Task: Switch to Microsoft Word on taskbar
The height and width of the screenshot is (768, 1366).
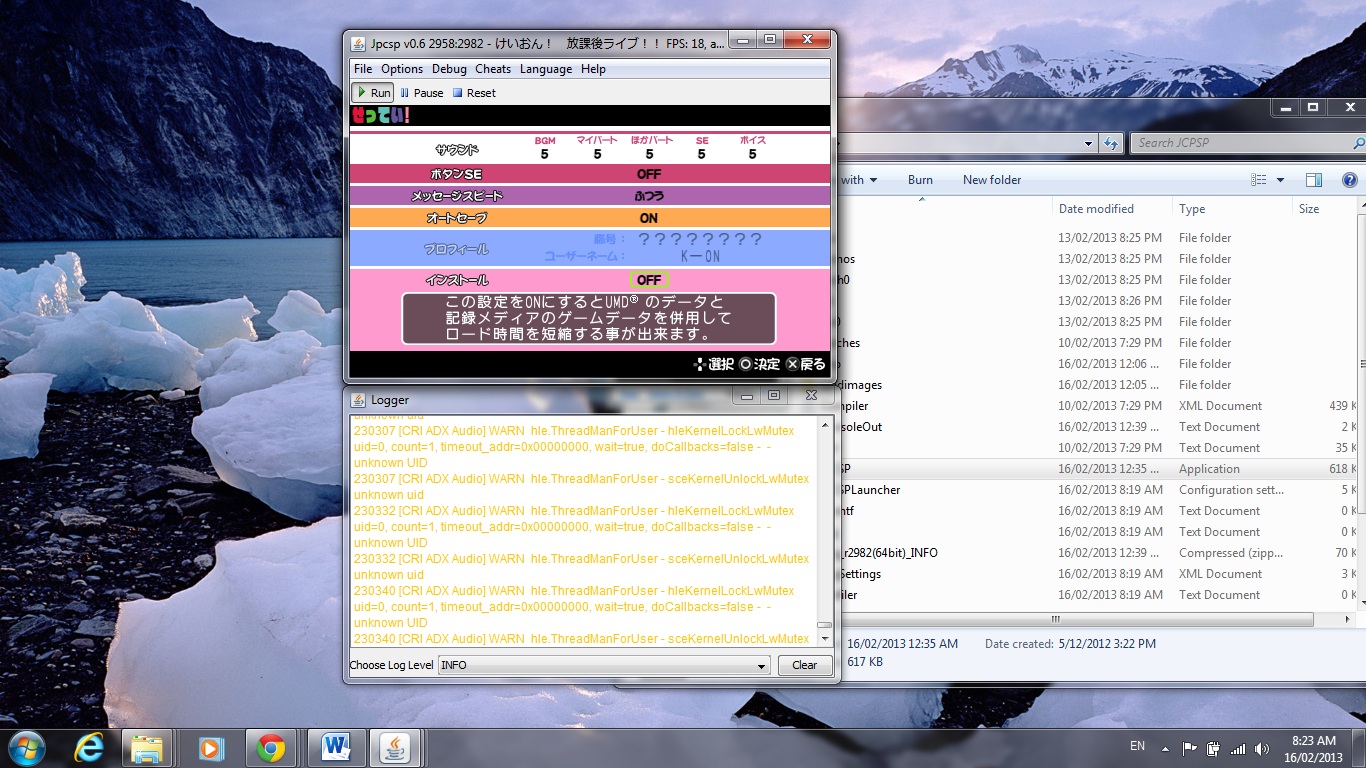Action: point(336,748)
